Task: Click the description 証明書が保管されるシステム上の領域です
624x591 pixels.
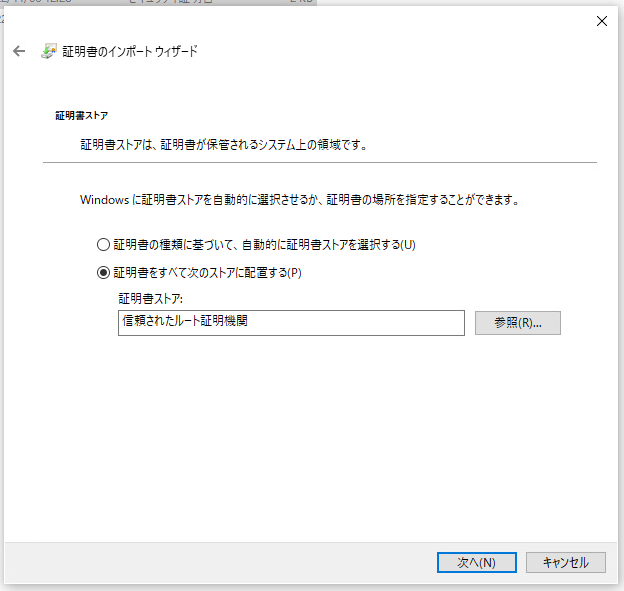Action: pyautogui.click(x=263, y=144)
